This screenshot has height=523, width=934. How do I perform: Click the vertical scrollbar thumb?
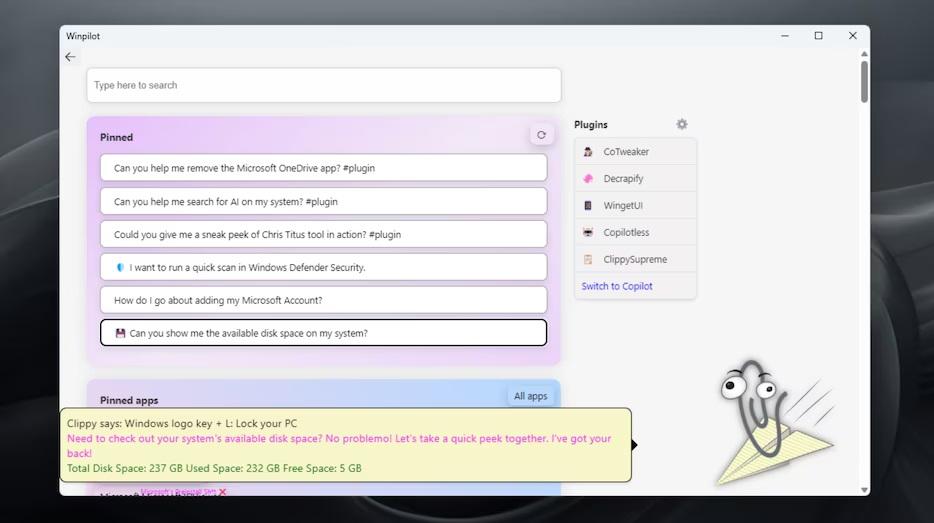[x=864, y=80]
